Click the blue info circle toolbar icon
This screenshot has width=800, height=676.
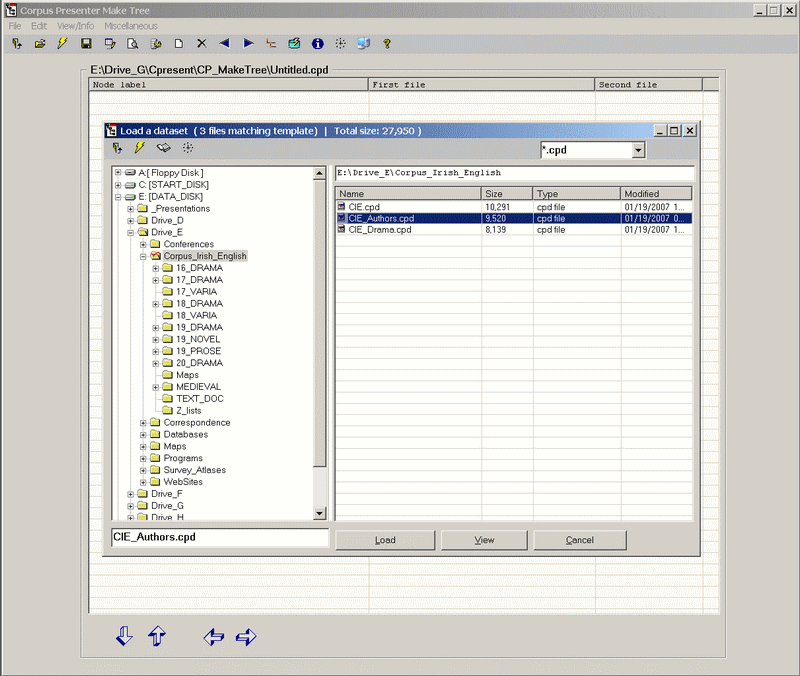(x=318, y=44)
